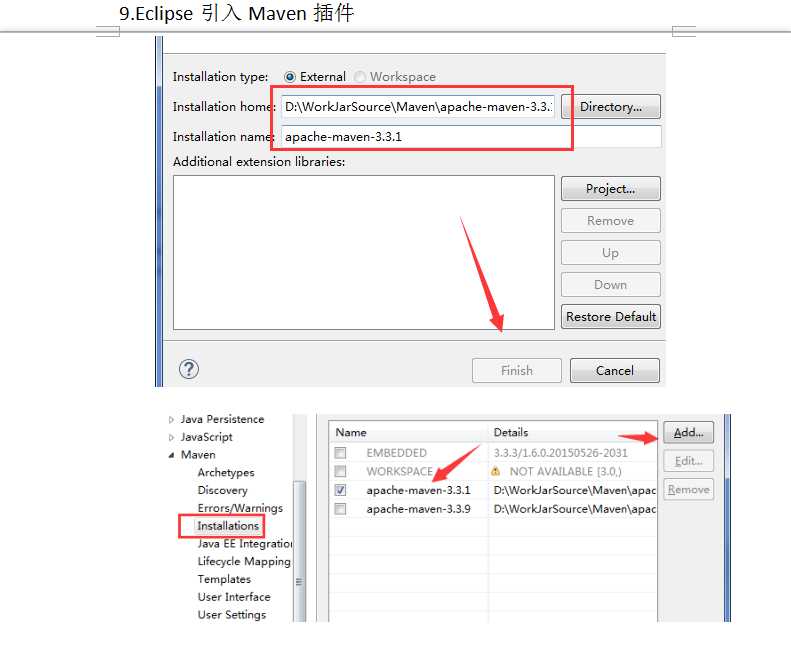Uncheck the apache-maven-3.3.1 checkbox

[341, 490]
